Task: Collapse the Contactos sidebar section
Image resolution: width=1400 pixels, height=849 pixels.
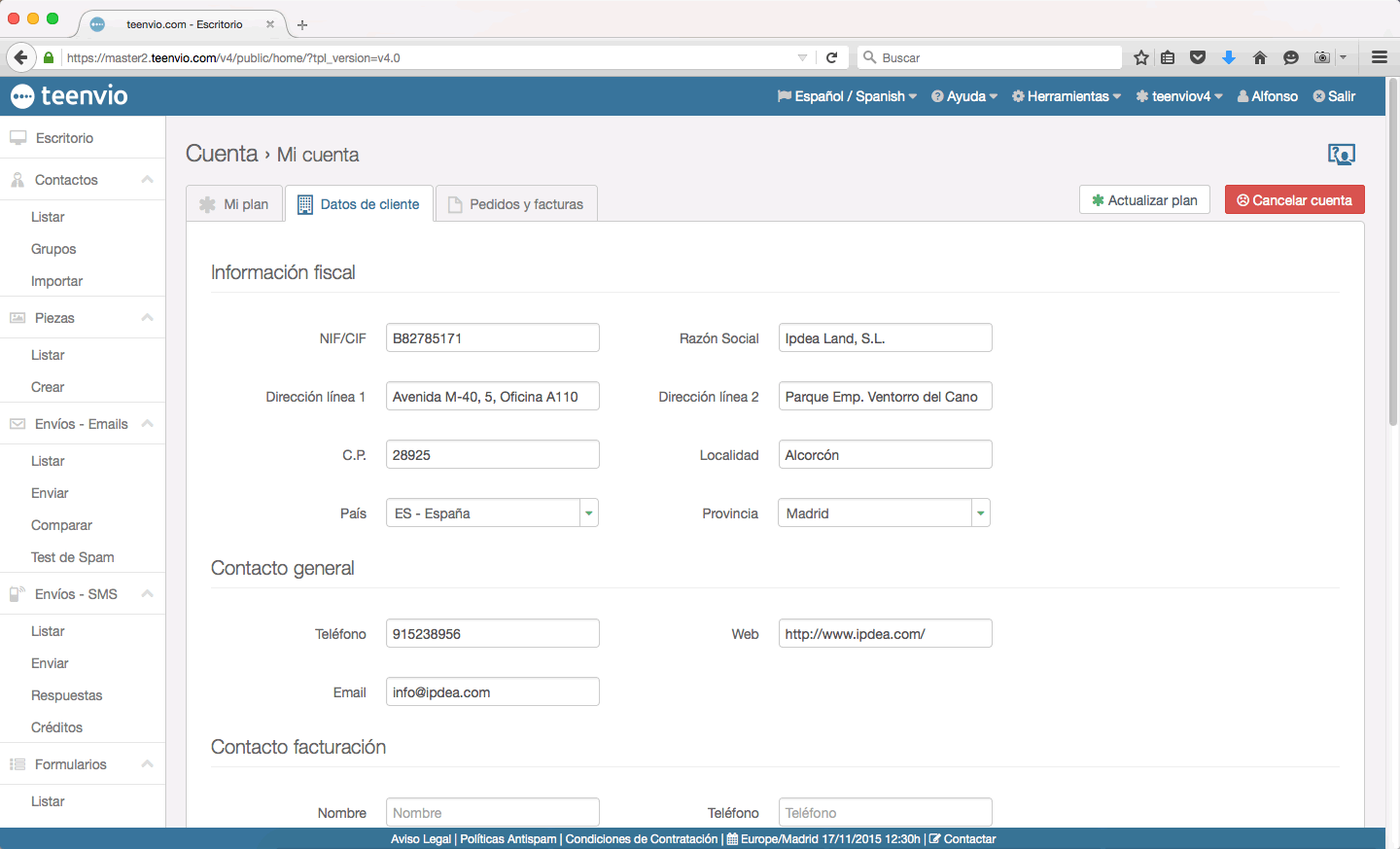Action: [x=147, y=180]
